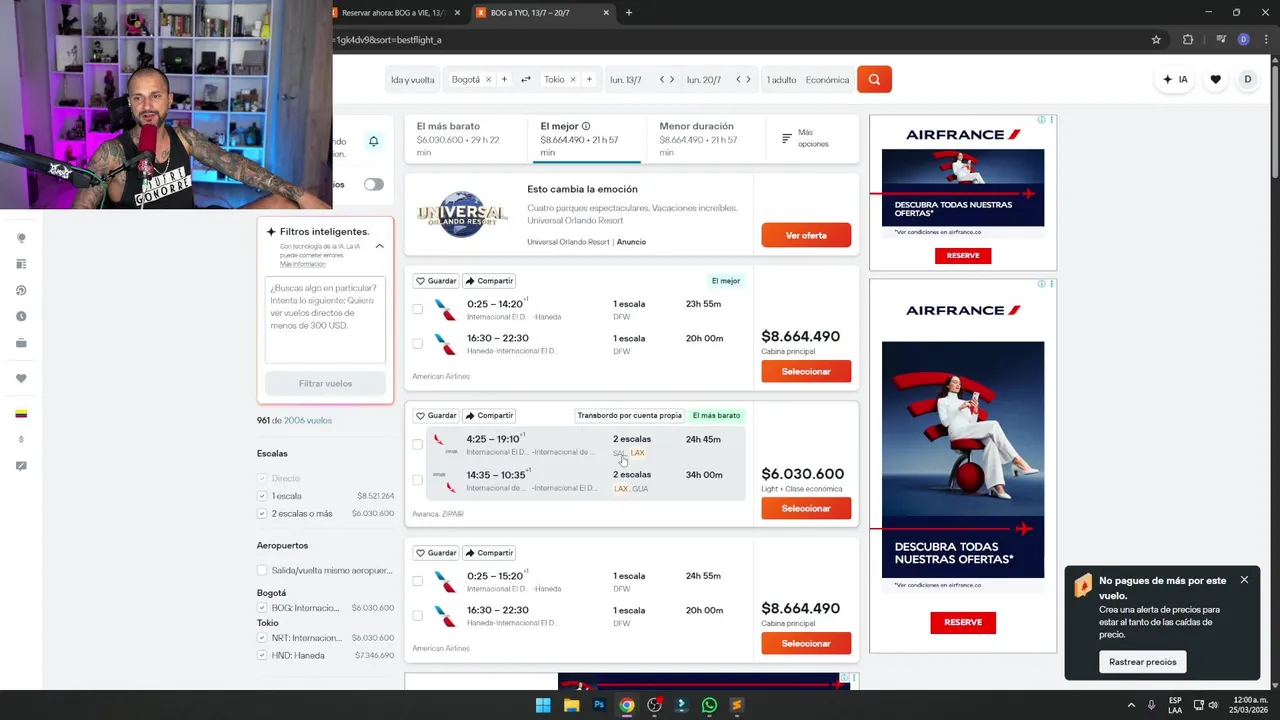Check Salida/vuelta mismo aeropuerto option
Image resolution: width=1280 pixels, height=720 pixels.
click(262, 570)
